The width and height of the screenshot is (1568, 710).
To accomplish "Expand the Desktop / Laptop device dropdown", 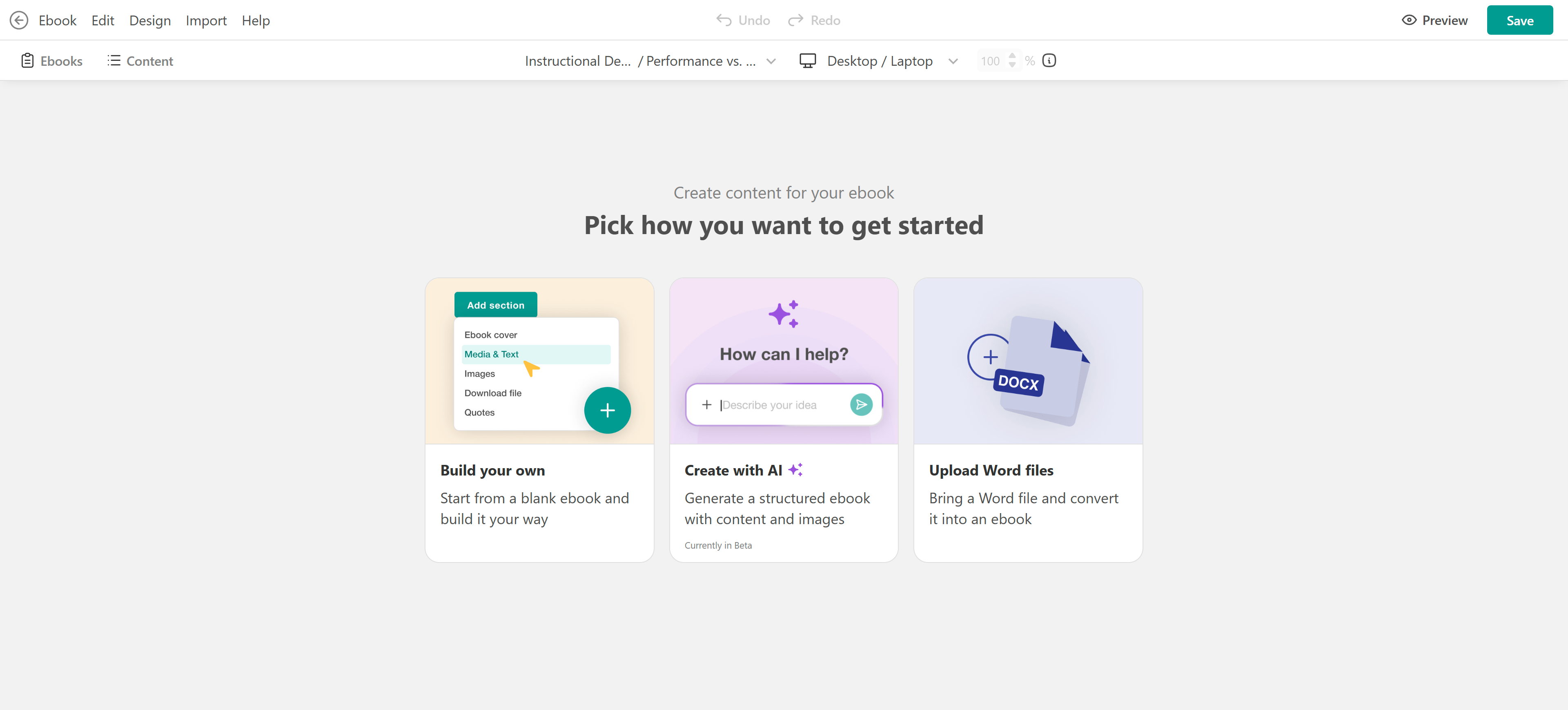I will (x=953, y=61).
